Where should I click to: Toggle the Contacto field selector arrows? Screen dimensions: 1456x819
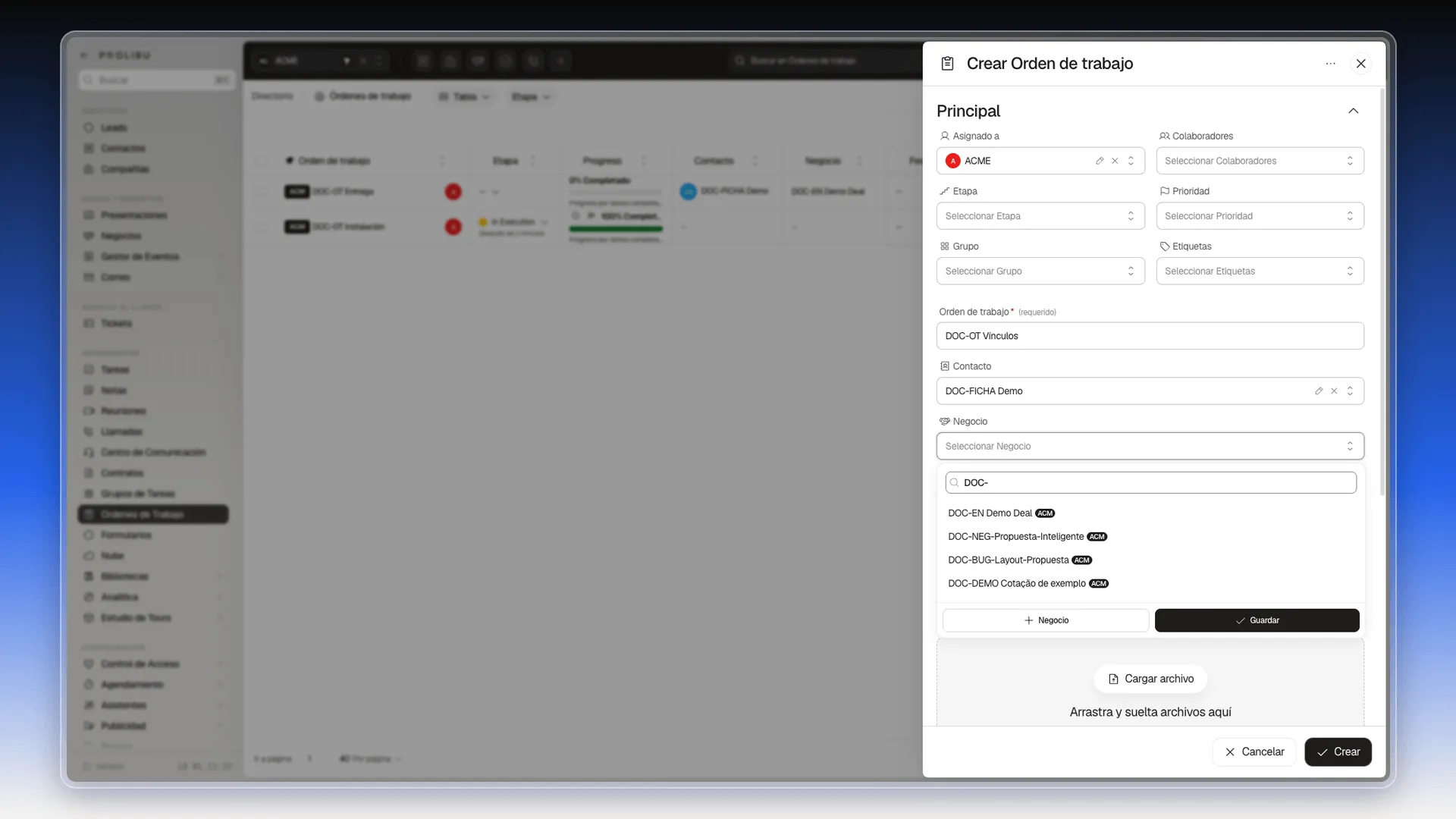pos(1350,391)
